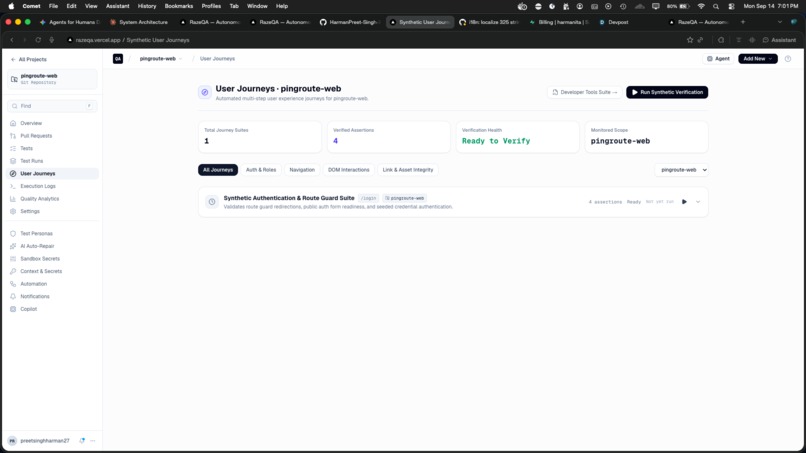
Task: Play the Synthetic Authentication suite
Action: (684, 202)
